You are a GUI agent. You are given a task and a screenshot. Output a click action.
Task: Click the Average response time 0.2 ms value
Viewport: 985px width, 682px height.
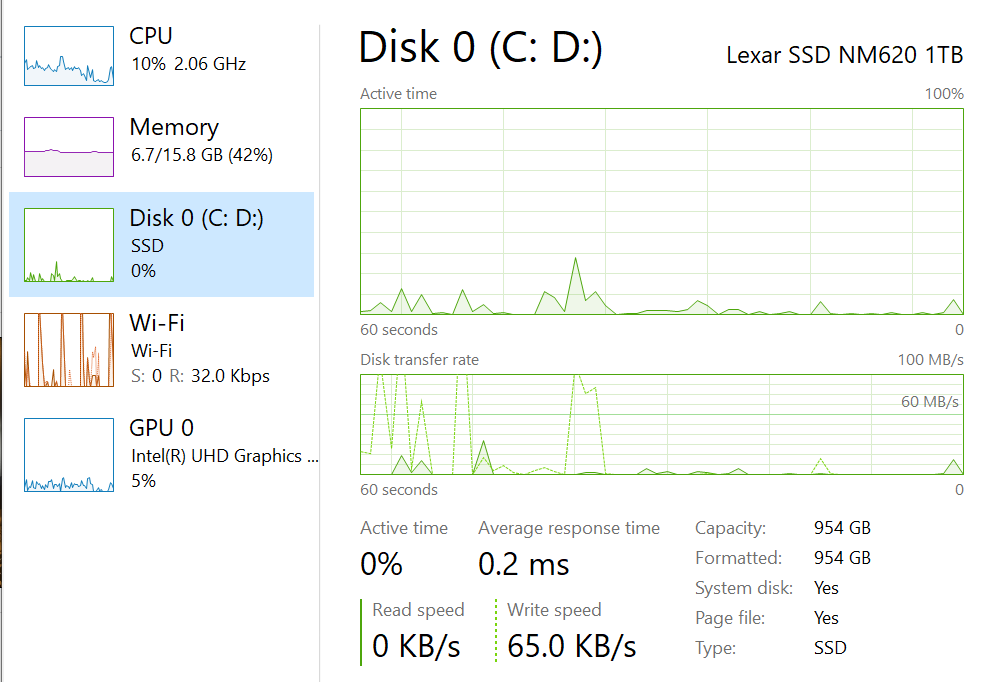coord(523,565)
